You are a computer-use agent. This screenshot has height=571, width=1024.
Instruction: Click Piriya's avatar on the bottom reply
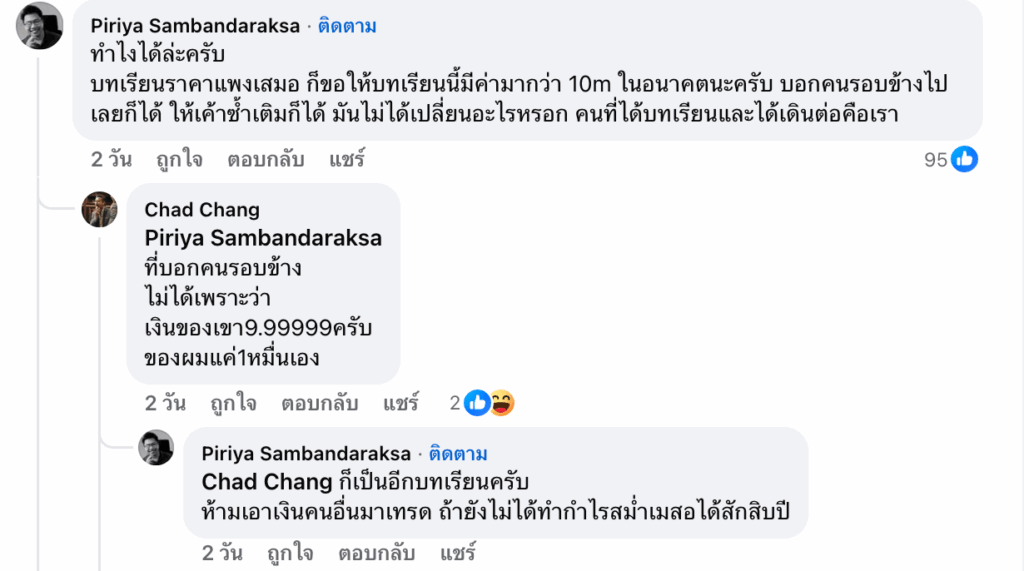coord(156,447)
